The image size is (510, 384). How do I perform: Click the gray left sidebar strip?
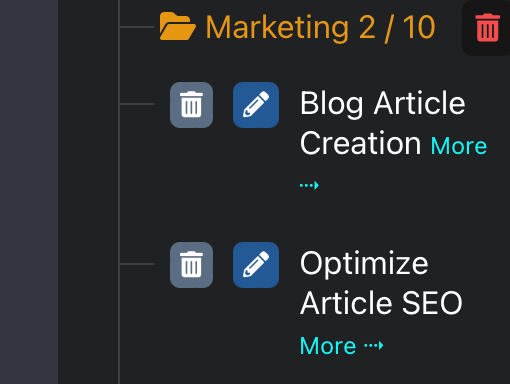coord(29,192)
